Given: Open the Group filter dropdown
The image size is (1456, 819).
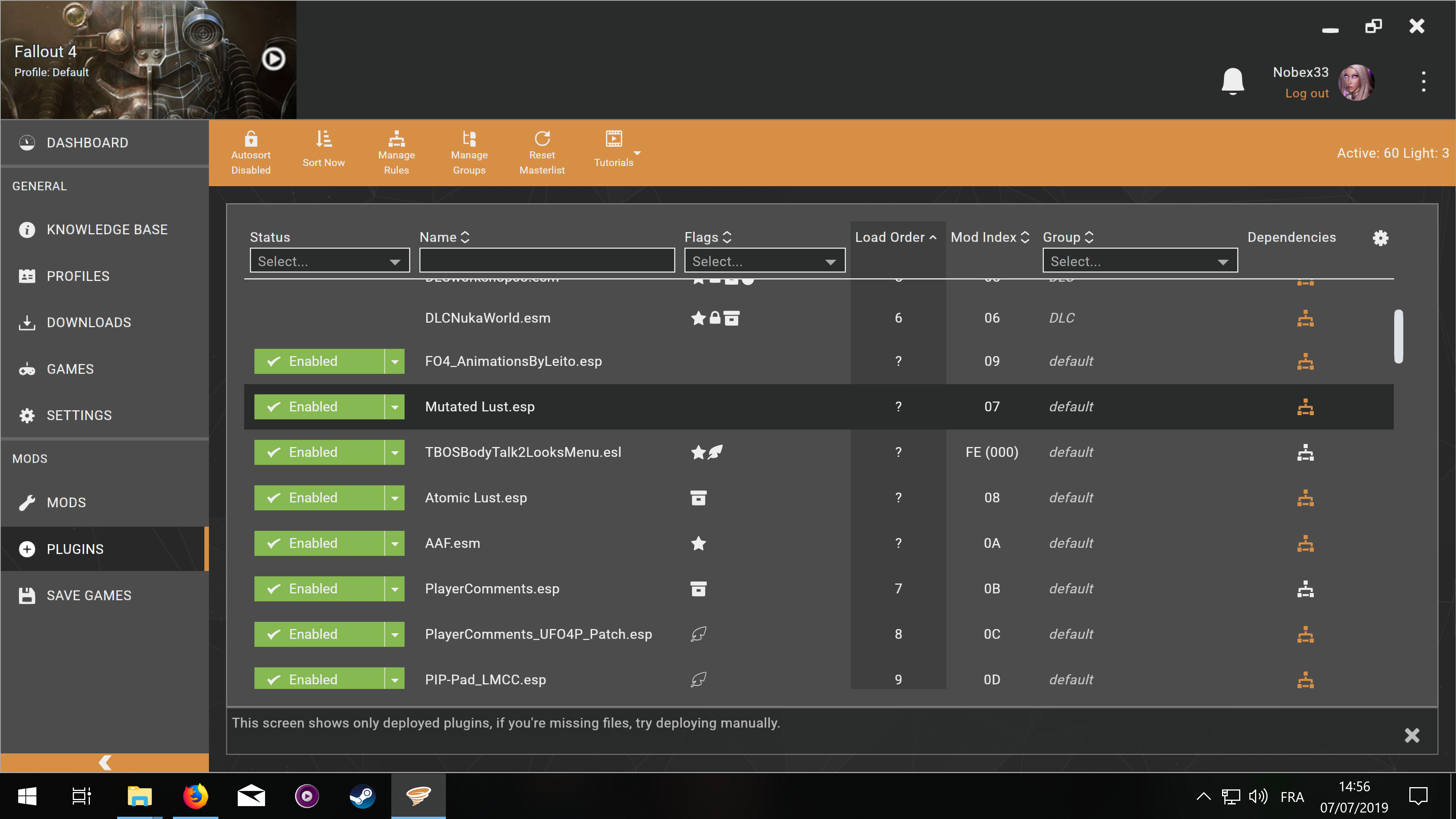Looking at the screenshot, I should point(1140,261).
